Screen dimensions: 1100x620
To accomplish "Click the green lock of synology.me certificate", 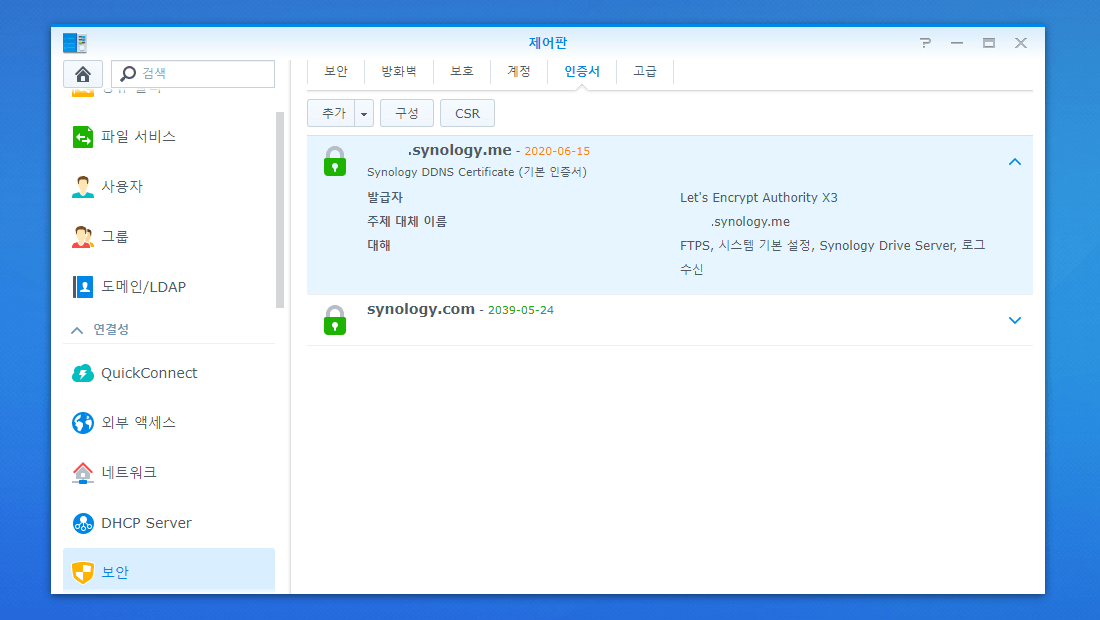I will 335,161.
